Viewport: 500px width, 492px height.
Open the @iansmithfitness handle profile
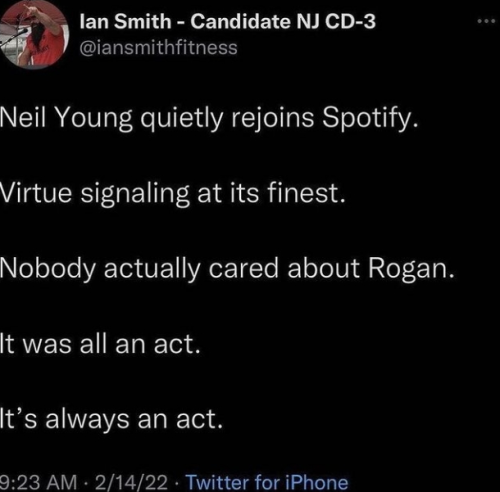(x=158, y=47)
